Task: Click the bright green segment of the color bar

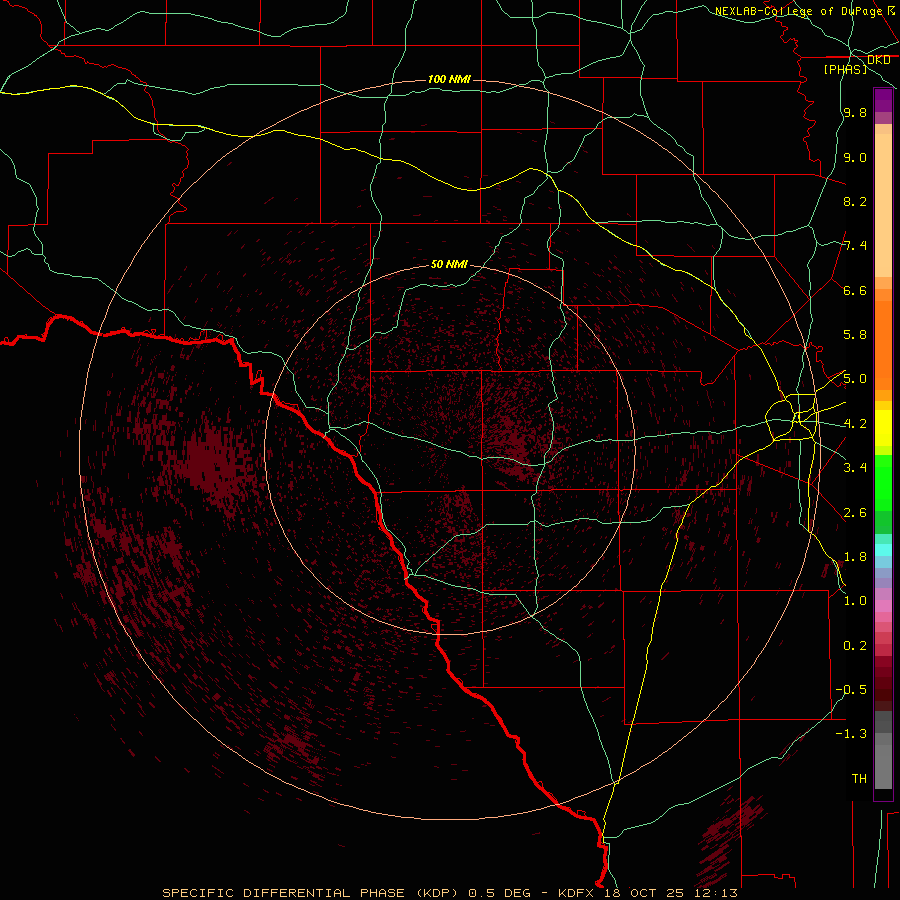Action: 883,483
